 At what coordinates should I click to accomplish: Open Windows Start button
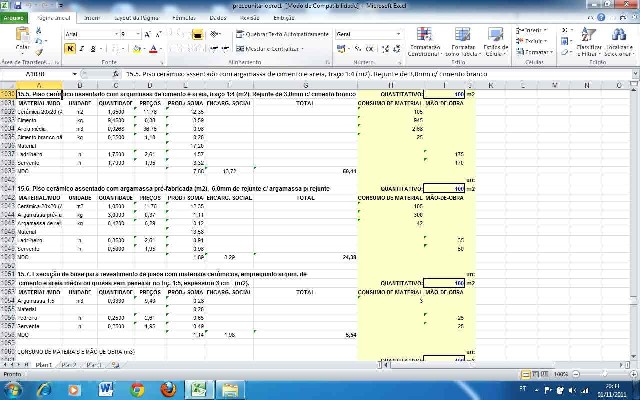pyautogui.click(x=12, y=390)
